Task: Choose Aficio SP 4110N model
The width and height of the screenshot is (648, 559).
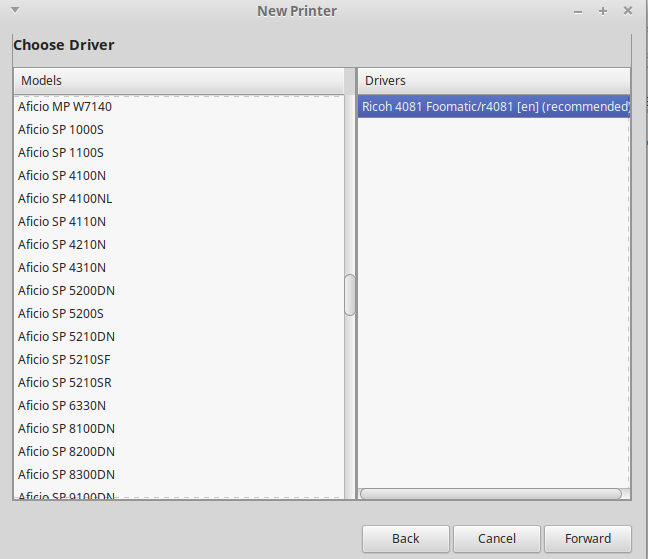Action: pyautogui.click(x=179, y=222)
